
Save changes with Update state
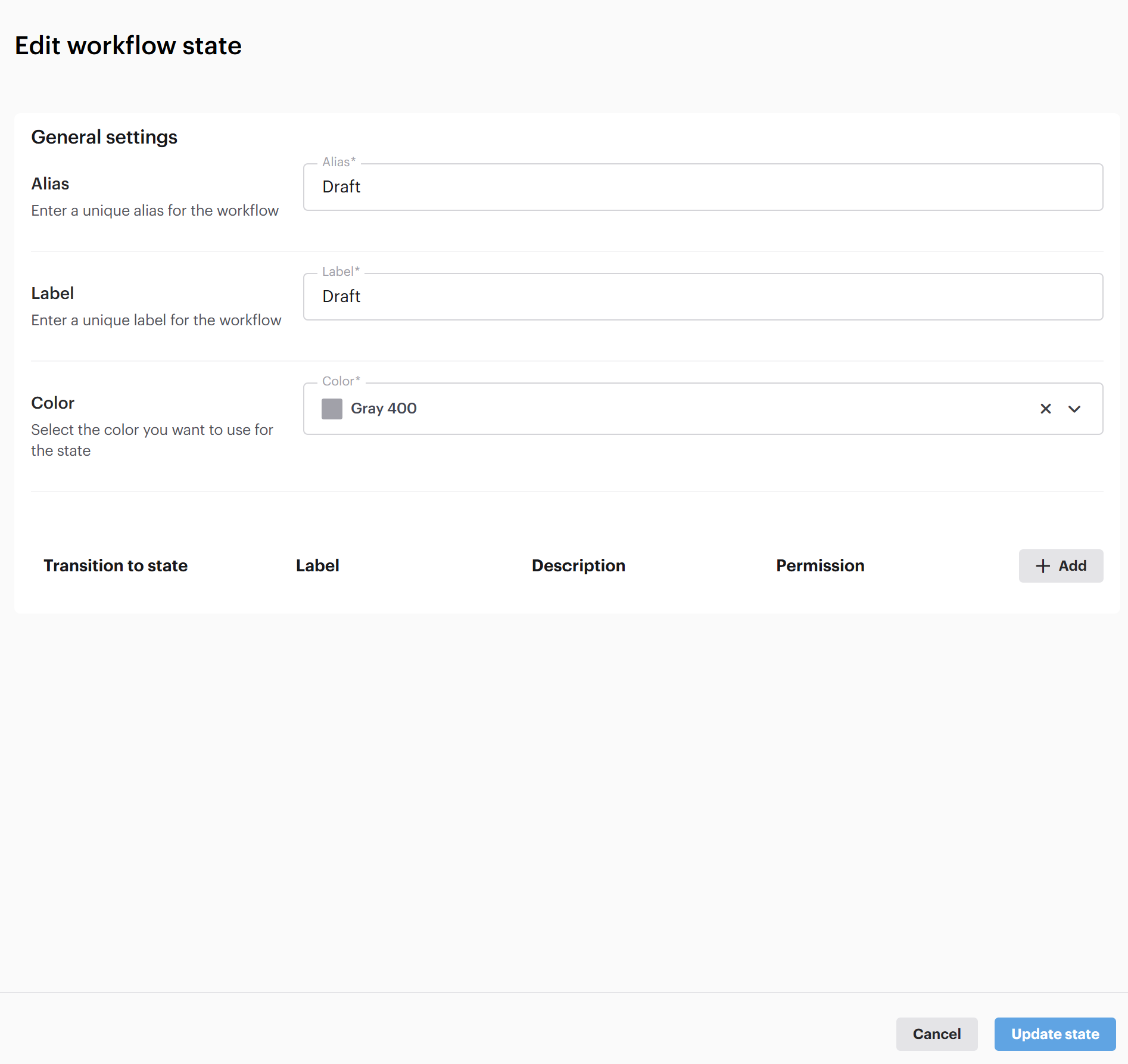tap(1055, 1034)
